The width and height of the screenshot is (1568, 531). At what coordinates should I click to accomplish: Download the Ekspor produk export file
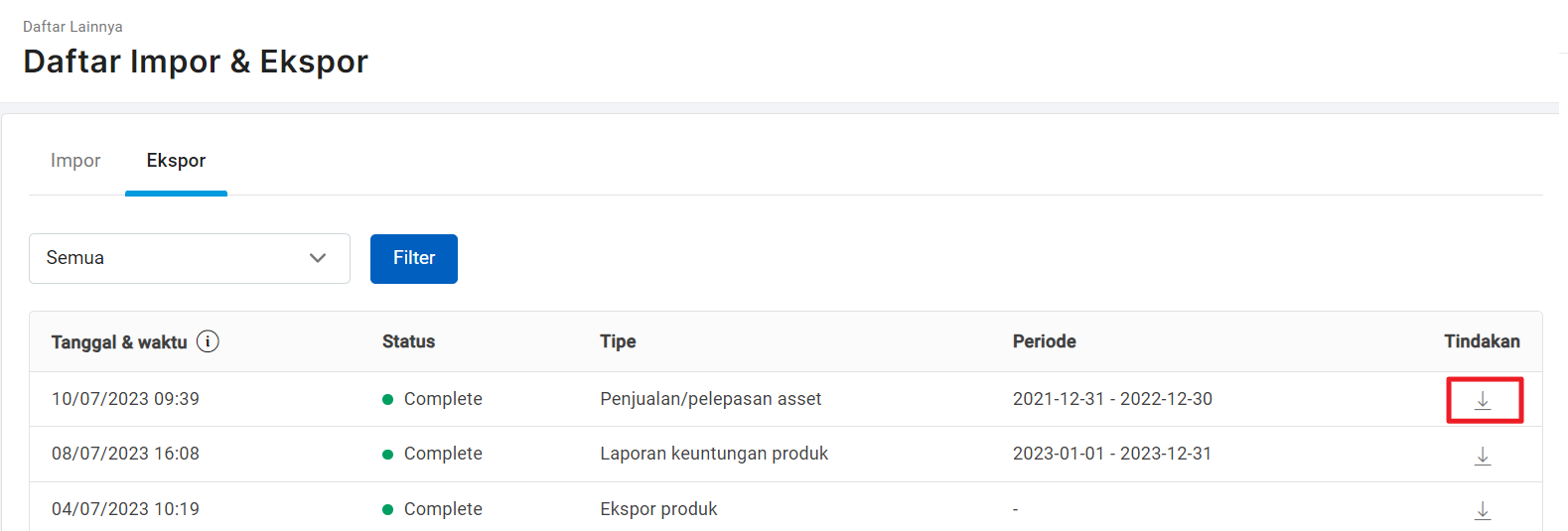(1483, 510)
